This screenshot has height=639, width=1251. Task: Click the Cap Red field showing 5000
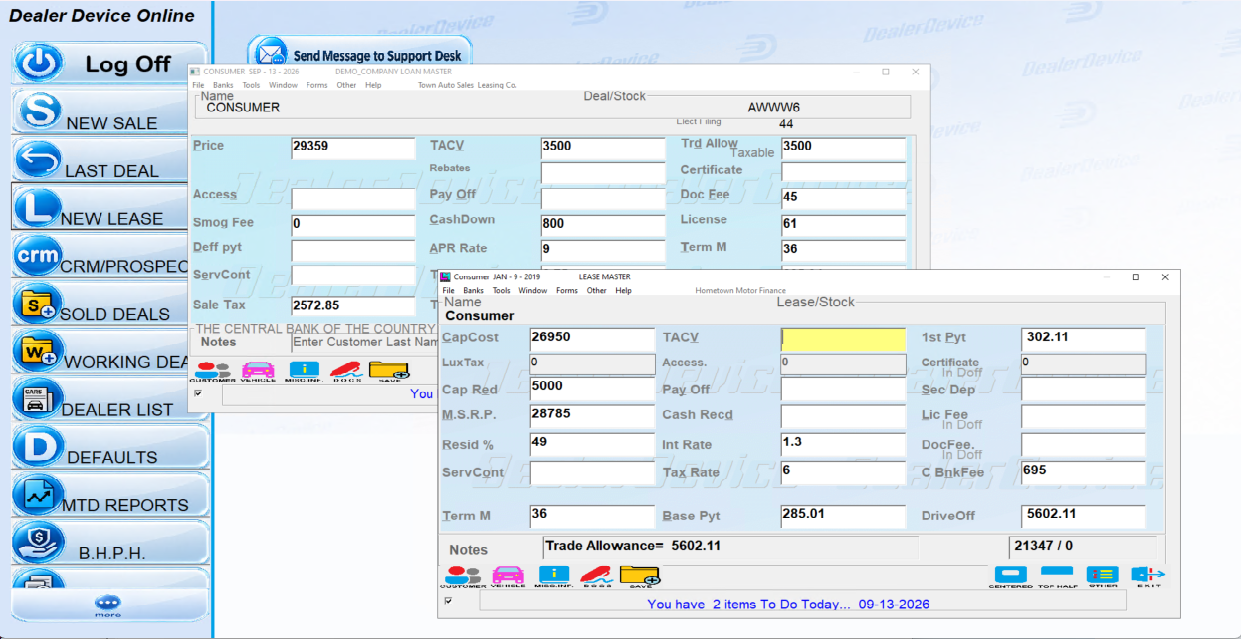tap(592, 388)
